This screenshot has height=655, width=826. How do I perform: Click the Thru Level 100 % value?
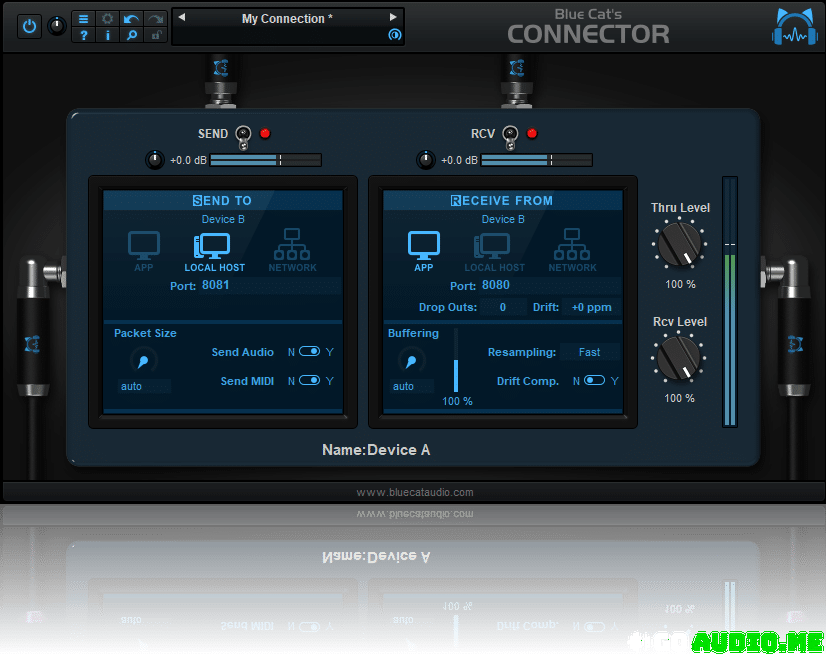point(680,285)
